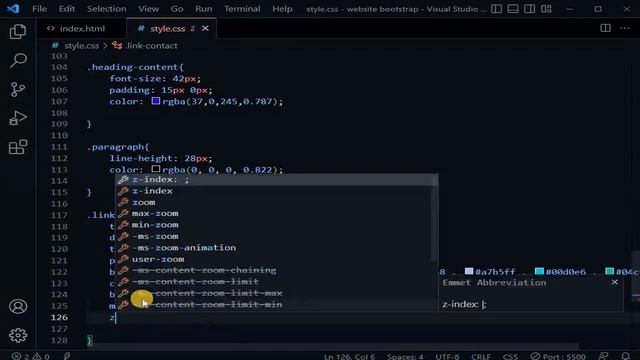Click the '.heading-content{' selector line
This screenshot has width=640, height=360.
pyautogui.click(x=135, y=67)
